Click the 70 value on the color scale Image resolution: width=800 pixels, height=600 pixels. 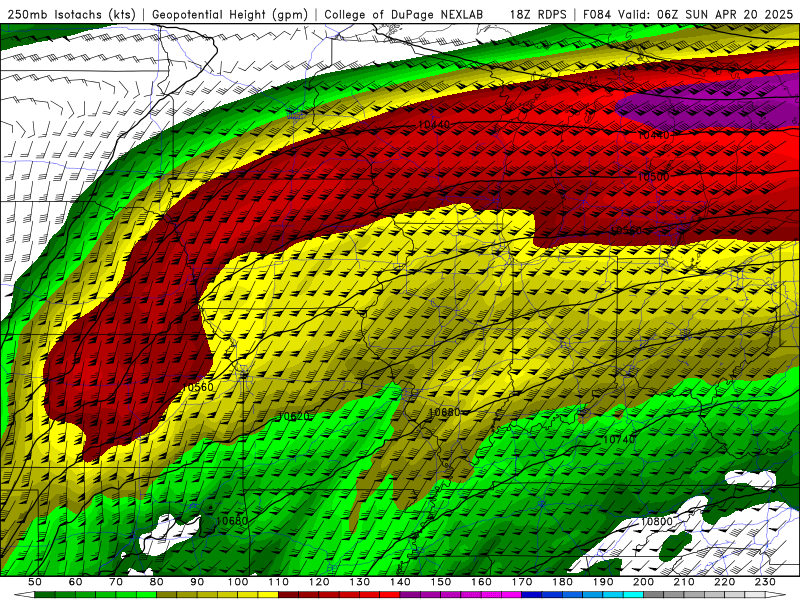[x=116, y=582]
